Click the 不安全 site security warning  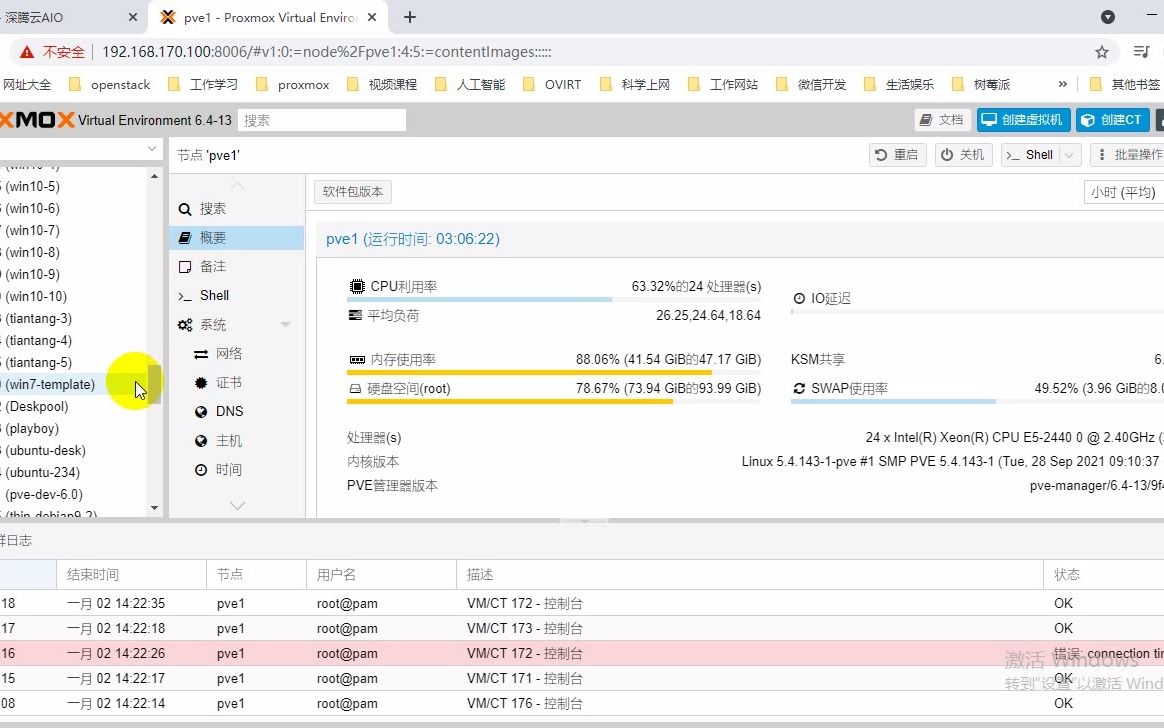[x=53, y=52]
